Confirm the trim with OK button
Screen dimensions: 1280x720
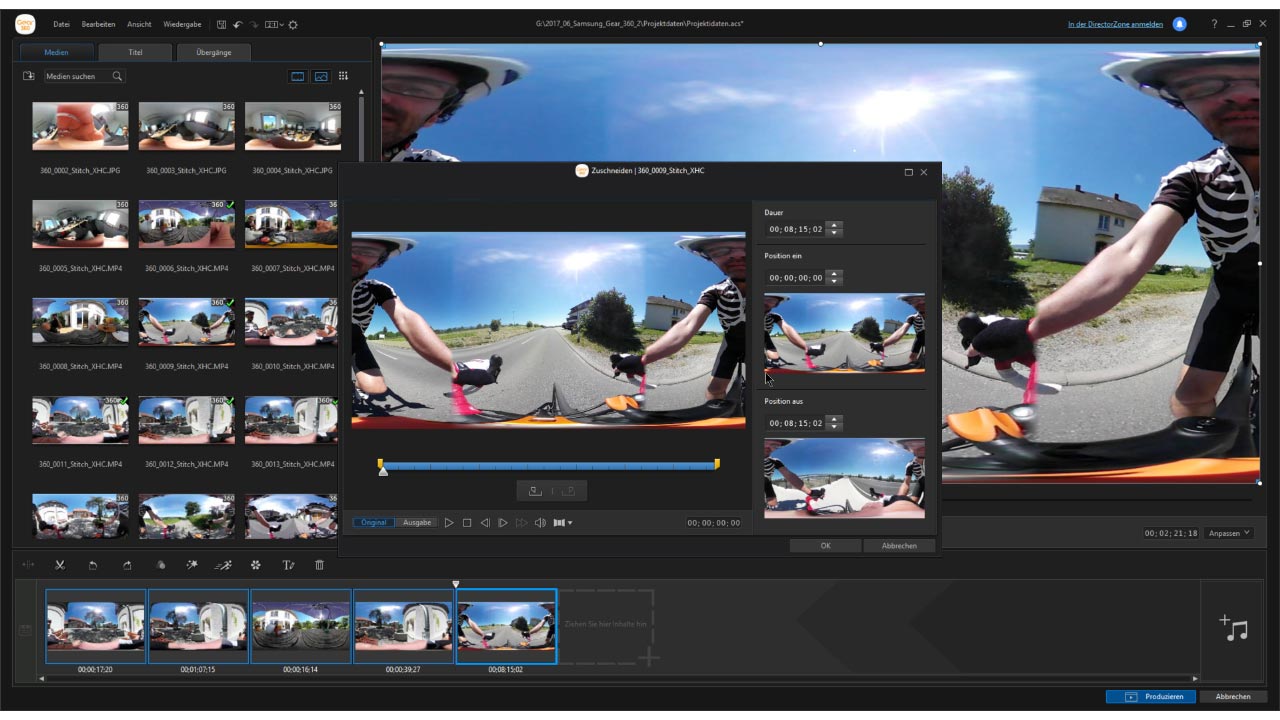tap(825, 546)
